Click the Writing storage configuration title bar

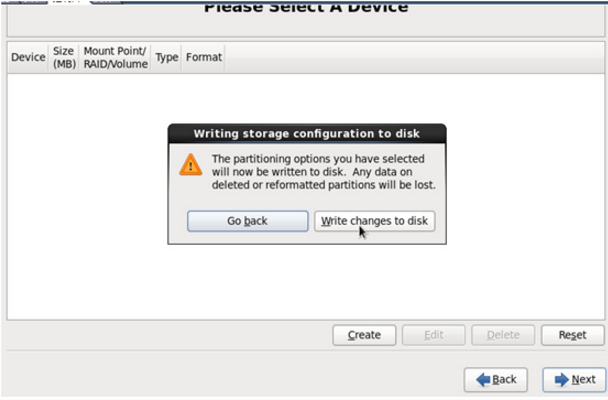(x=307, y=134)
